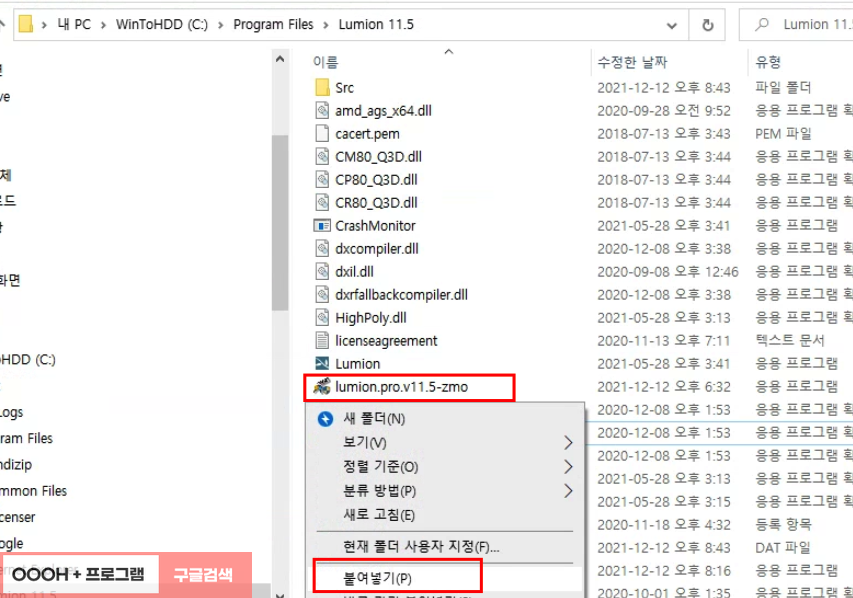Choose 새 폴더(N) in context menu
Image resolution: width=853 pixels, height=598 pixels.
point(374,418)
